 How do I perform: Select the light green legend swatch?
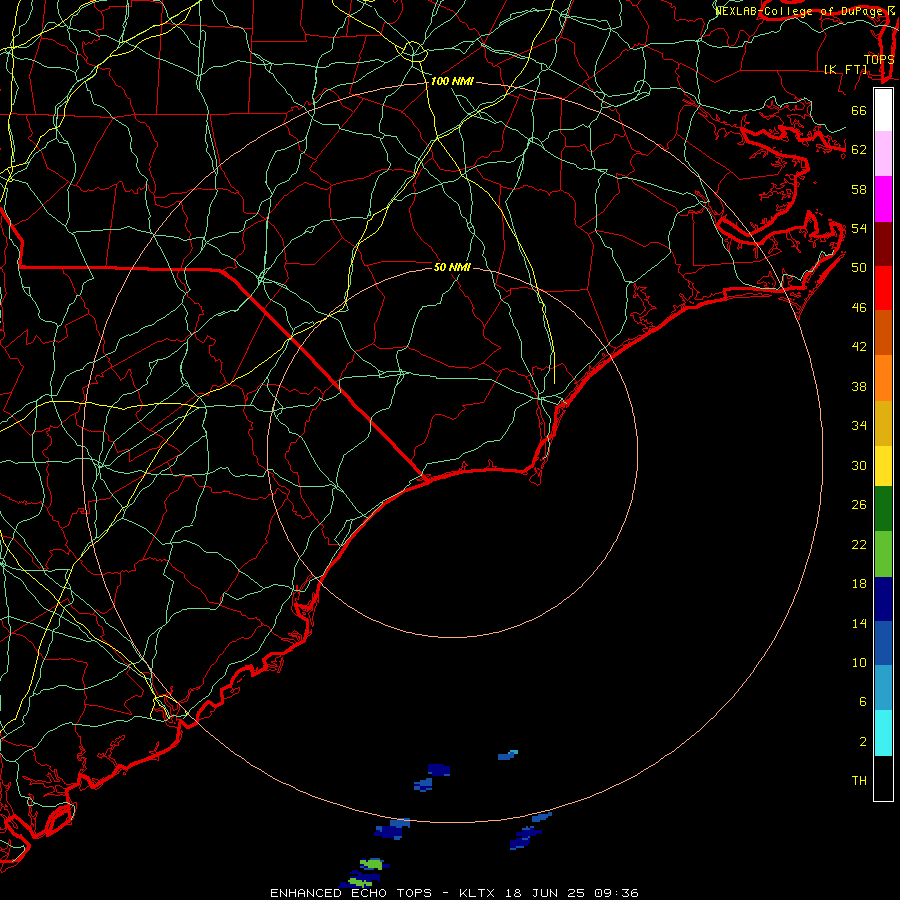coord(883,554)
